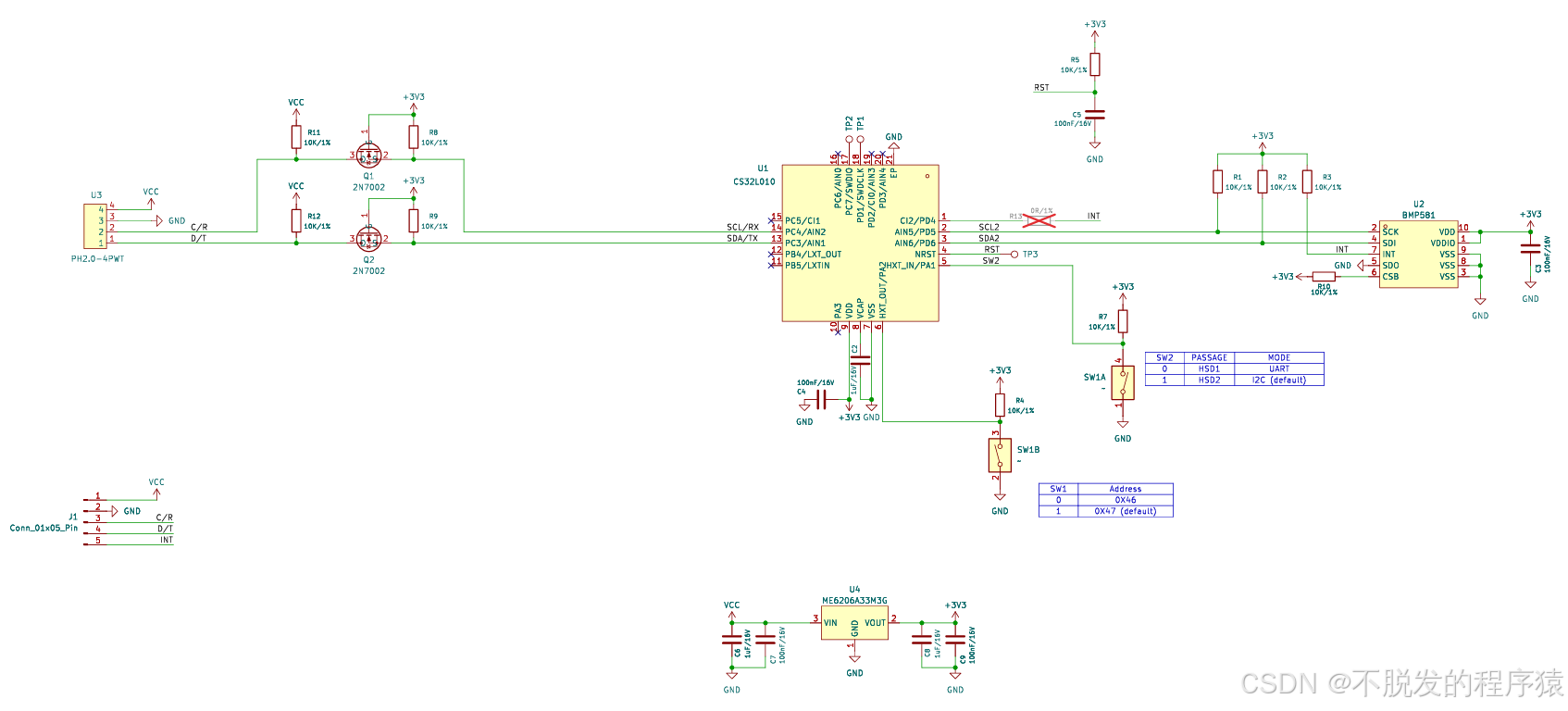Select the U4 ME6206A33M3G regulator symbol
The width and height of the screenshot is (1568, 711).
[x=854, y=623]
